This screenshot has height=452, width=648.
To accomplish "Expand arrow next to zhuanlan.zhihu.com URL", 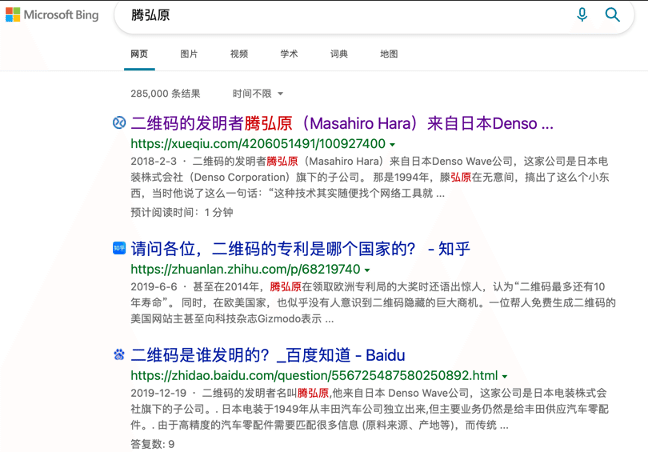I will [367, 270].
